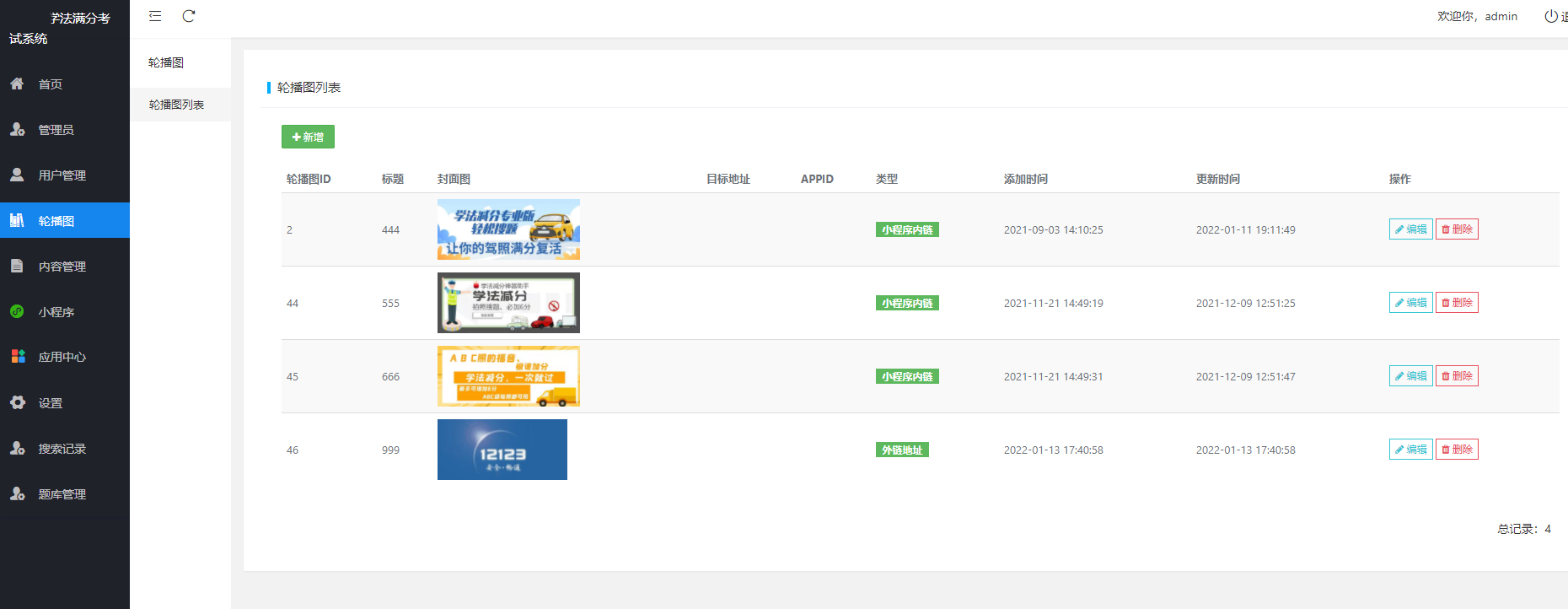
Task: Collapse sidebar using the menu fold icon
Action: tap(155, 16)
